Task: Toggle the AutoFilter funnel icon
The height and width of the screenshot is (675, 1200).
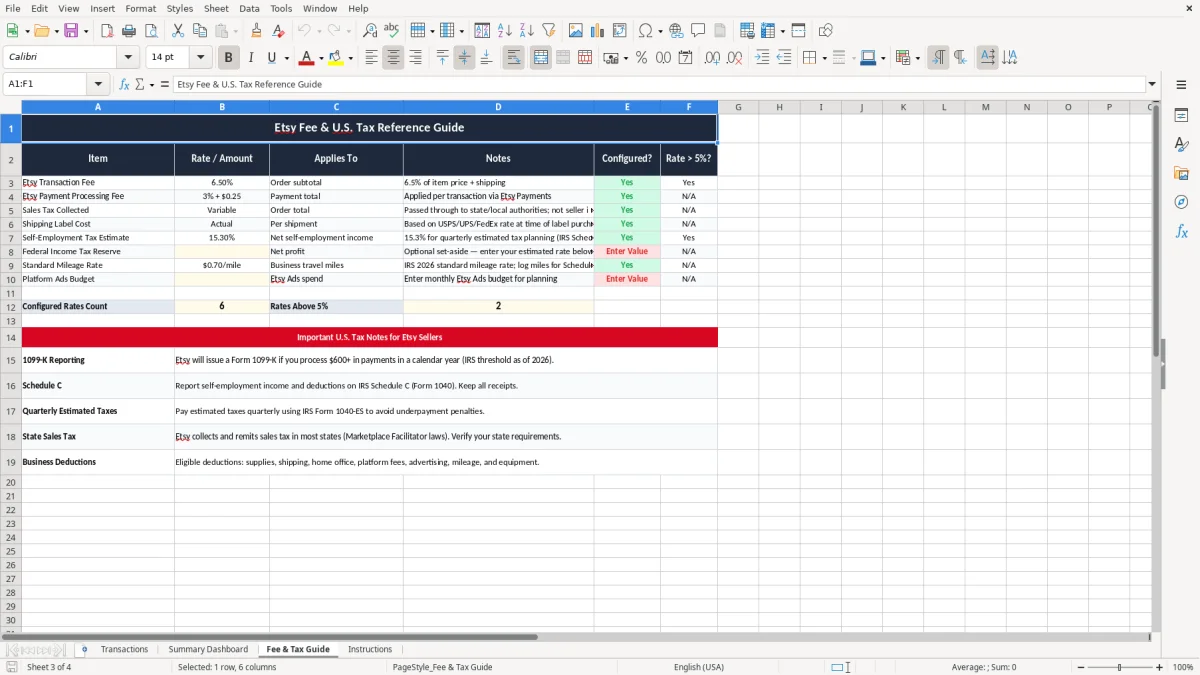Action: 549,31
